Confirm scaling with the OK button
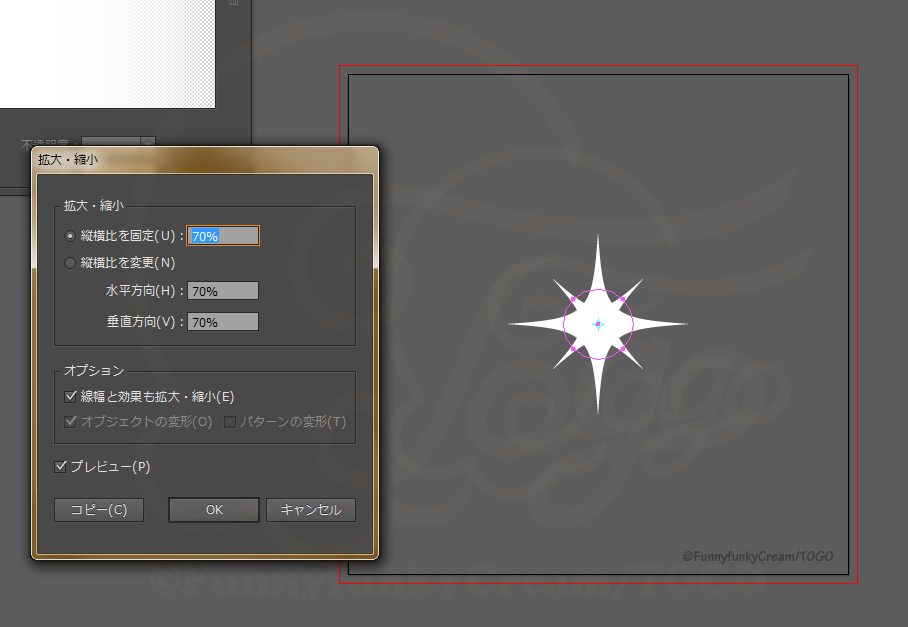908x627 pixels. click(214, 510)
